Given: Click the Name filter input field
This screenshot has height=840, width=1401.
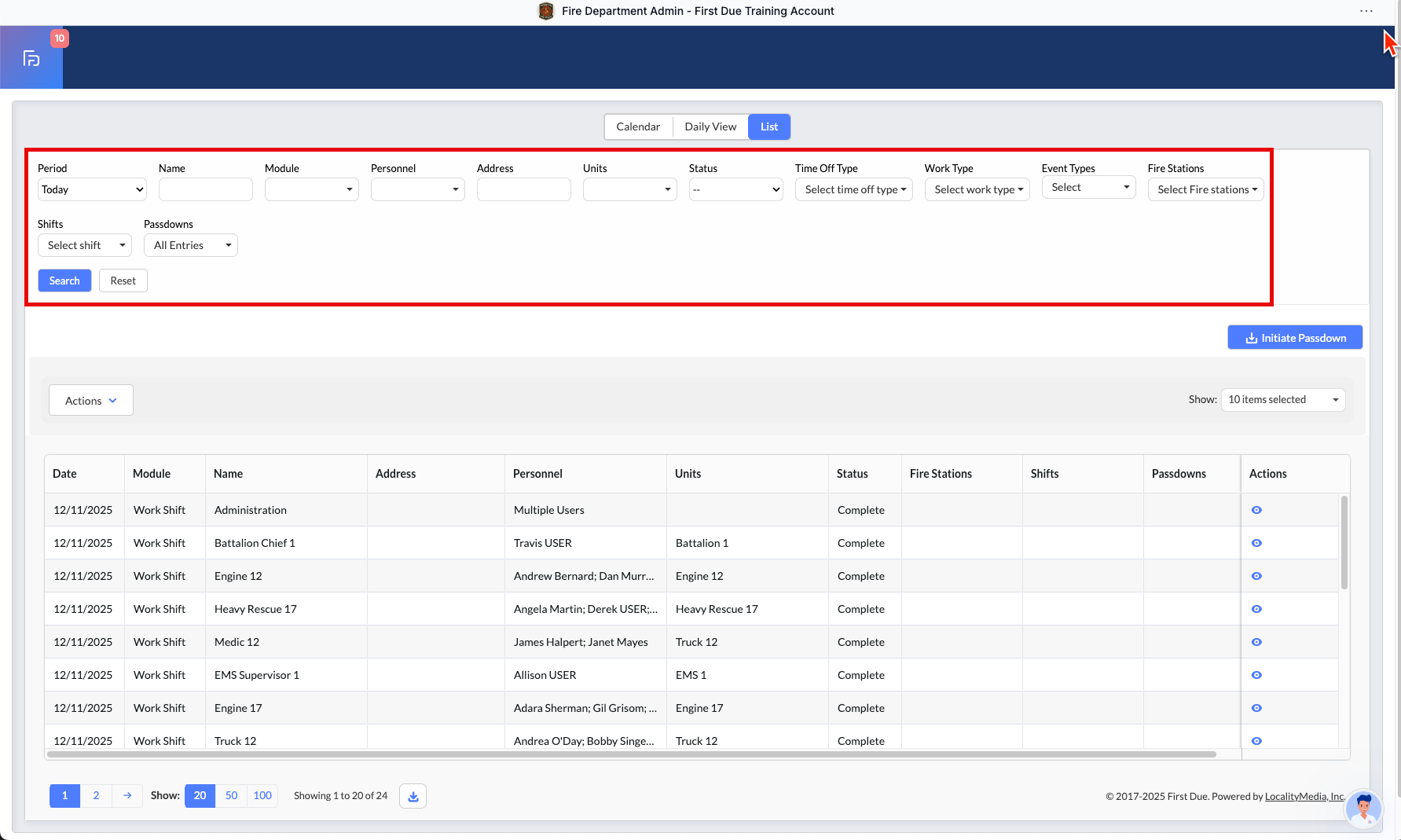Looking at the screenshot, I should click(x=205, y=189).
